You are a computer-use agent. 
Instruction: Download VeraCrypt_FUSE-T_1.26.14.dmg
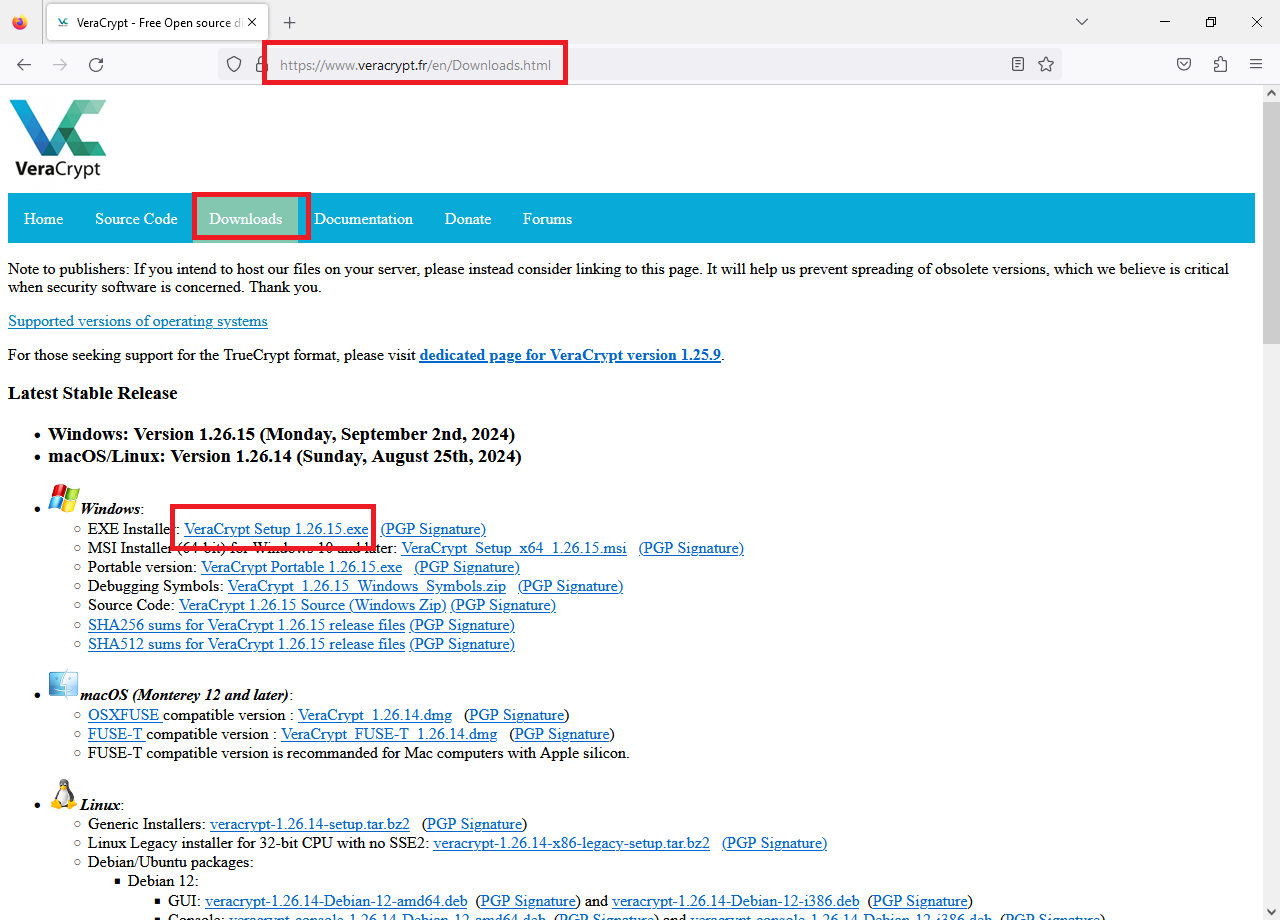click(389, 734)
